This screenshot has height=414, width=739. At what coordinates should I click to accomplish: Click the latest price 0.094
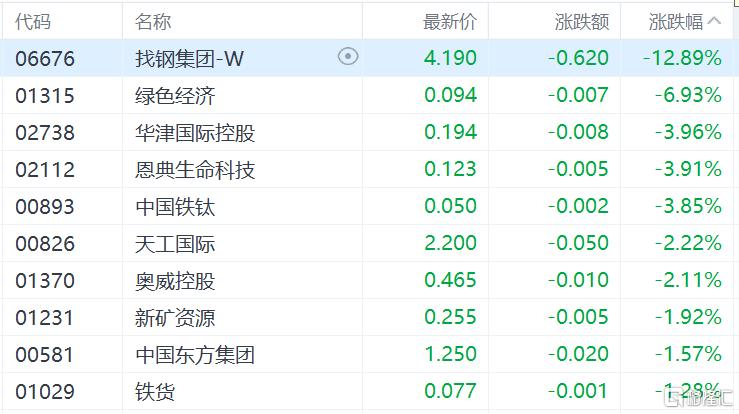point(451,95)
